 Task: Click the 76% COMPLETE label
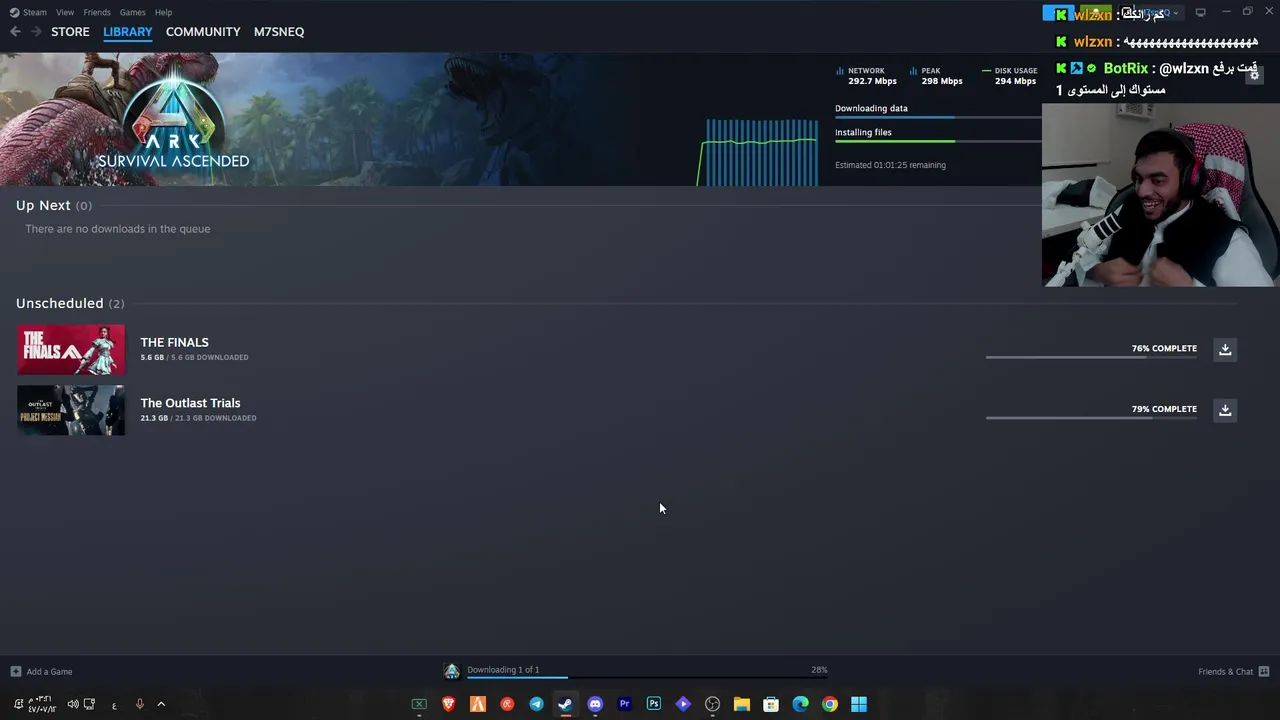click(1164, 348)
